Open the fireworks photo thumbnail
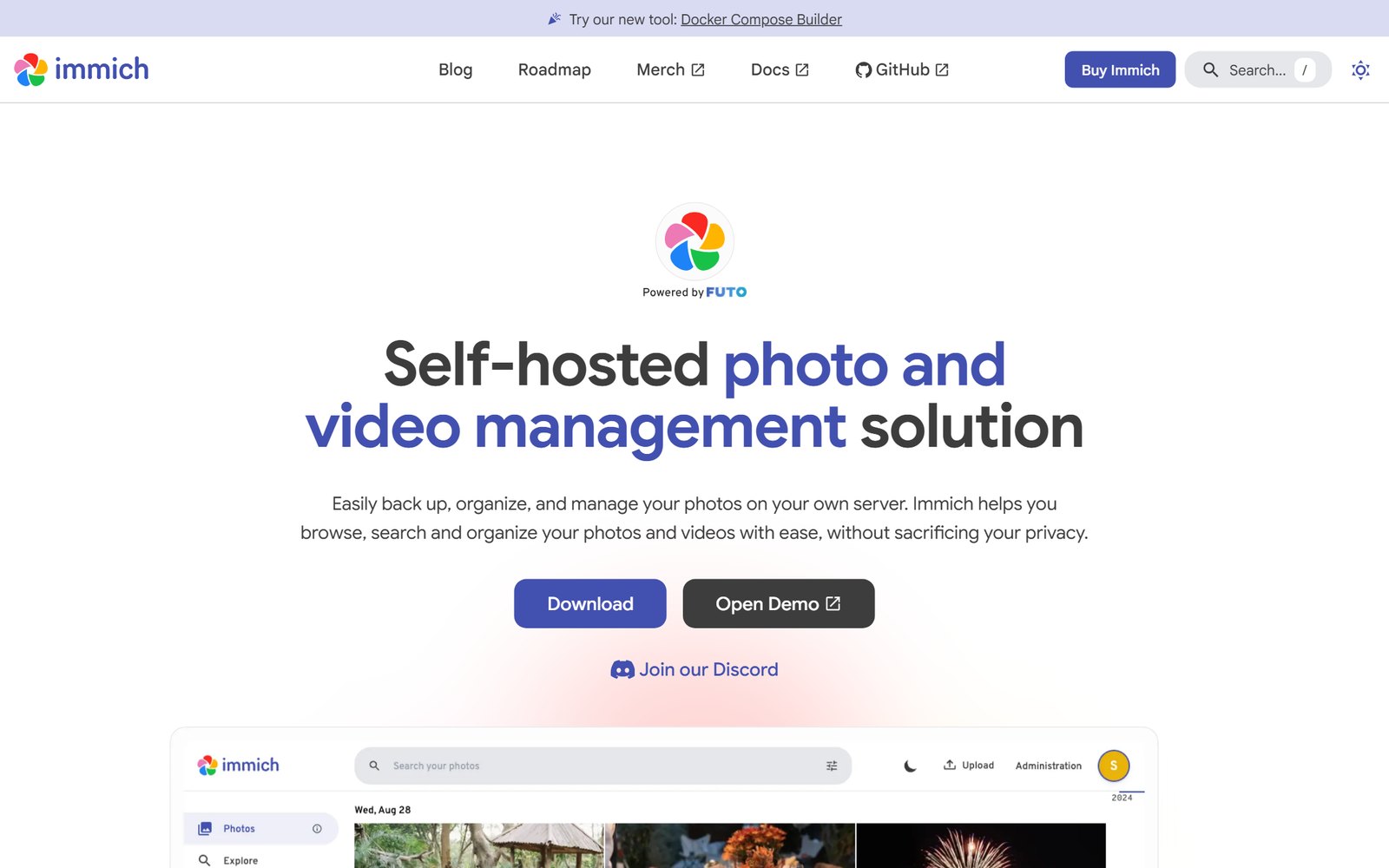Screen dimensions: 1389x868 tap(981, 845)
